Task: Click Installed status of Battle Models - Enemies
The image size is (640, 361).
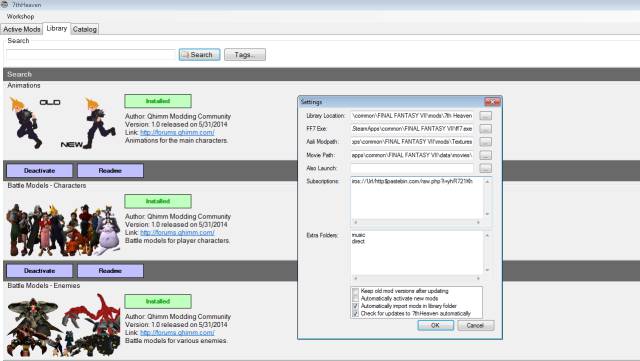Action: 158,301
